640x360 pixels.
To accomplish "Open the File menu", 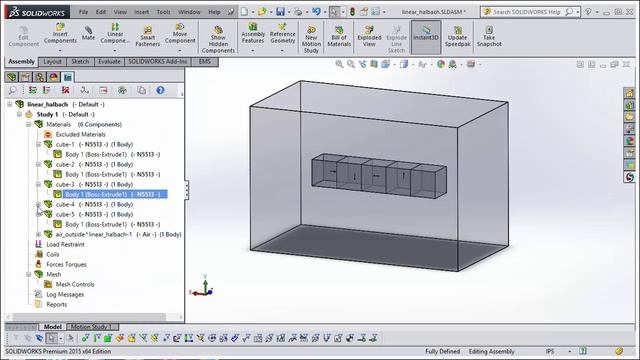I will (83, 12).
